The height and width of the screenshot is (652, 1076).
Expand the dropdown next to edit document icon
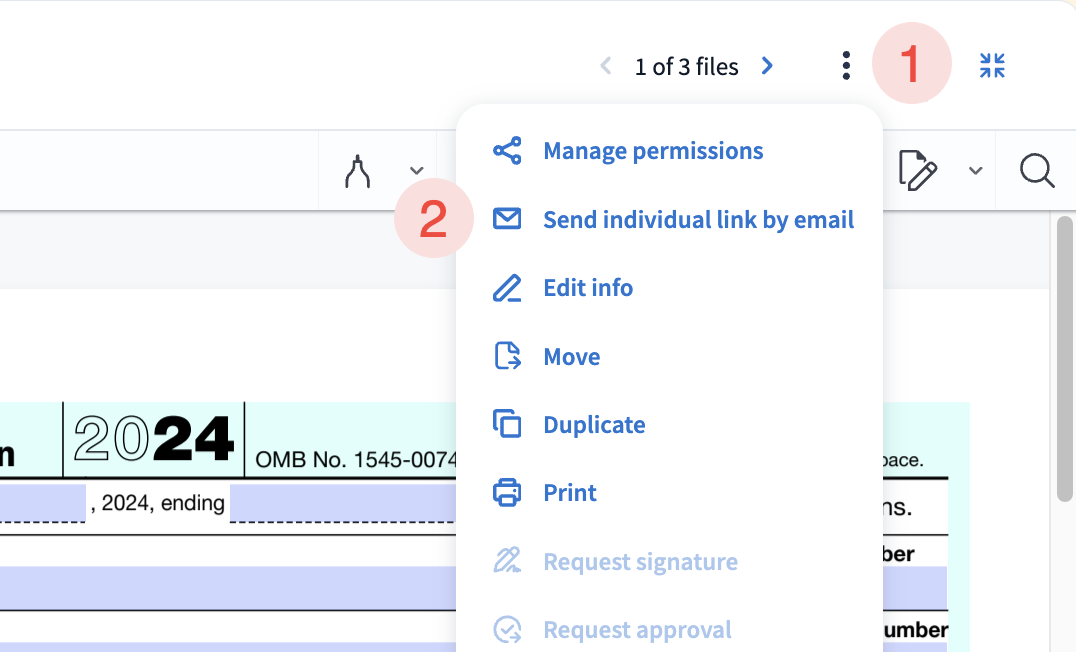976,171
